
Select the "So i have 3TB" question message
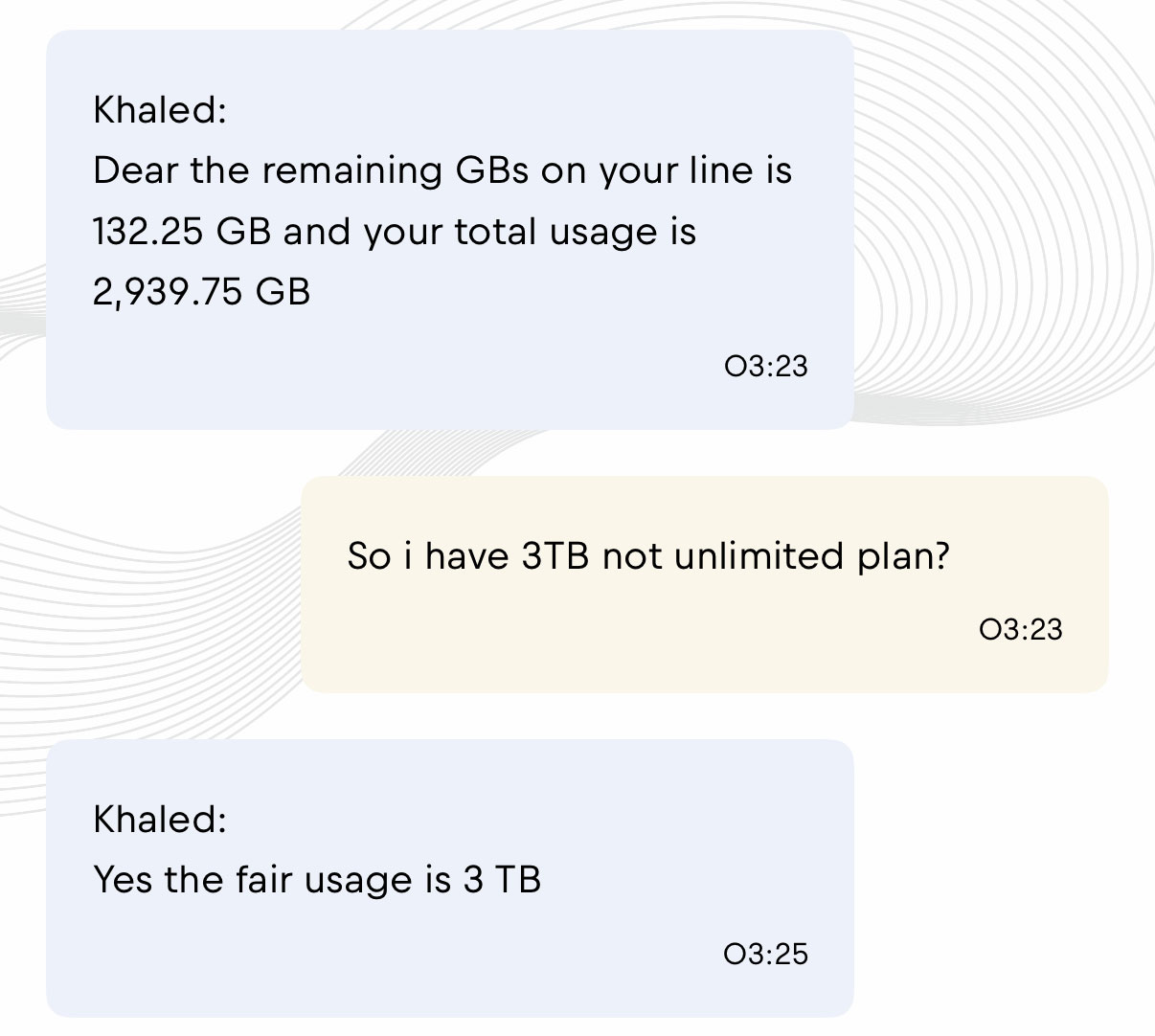coord(647,556)
